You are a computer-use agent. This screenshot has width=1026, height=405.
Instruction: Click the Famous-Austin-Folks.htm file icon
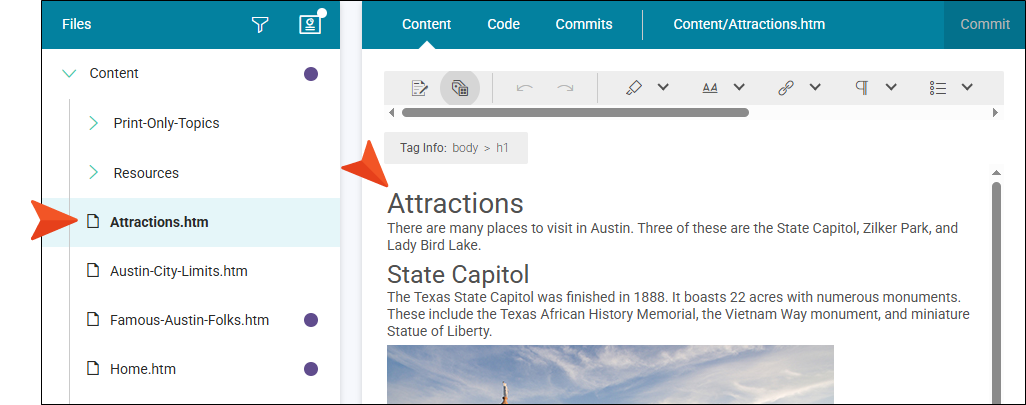tap(94, 319)
